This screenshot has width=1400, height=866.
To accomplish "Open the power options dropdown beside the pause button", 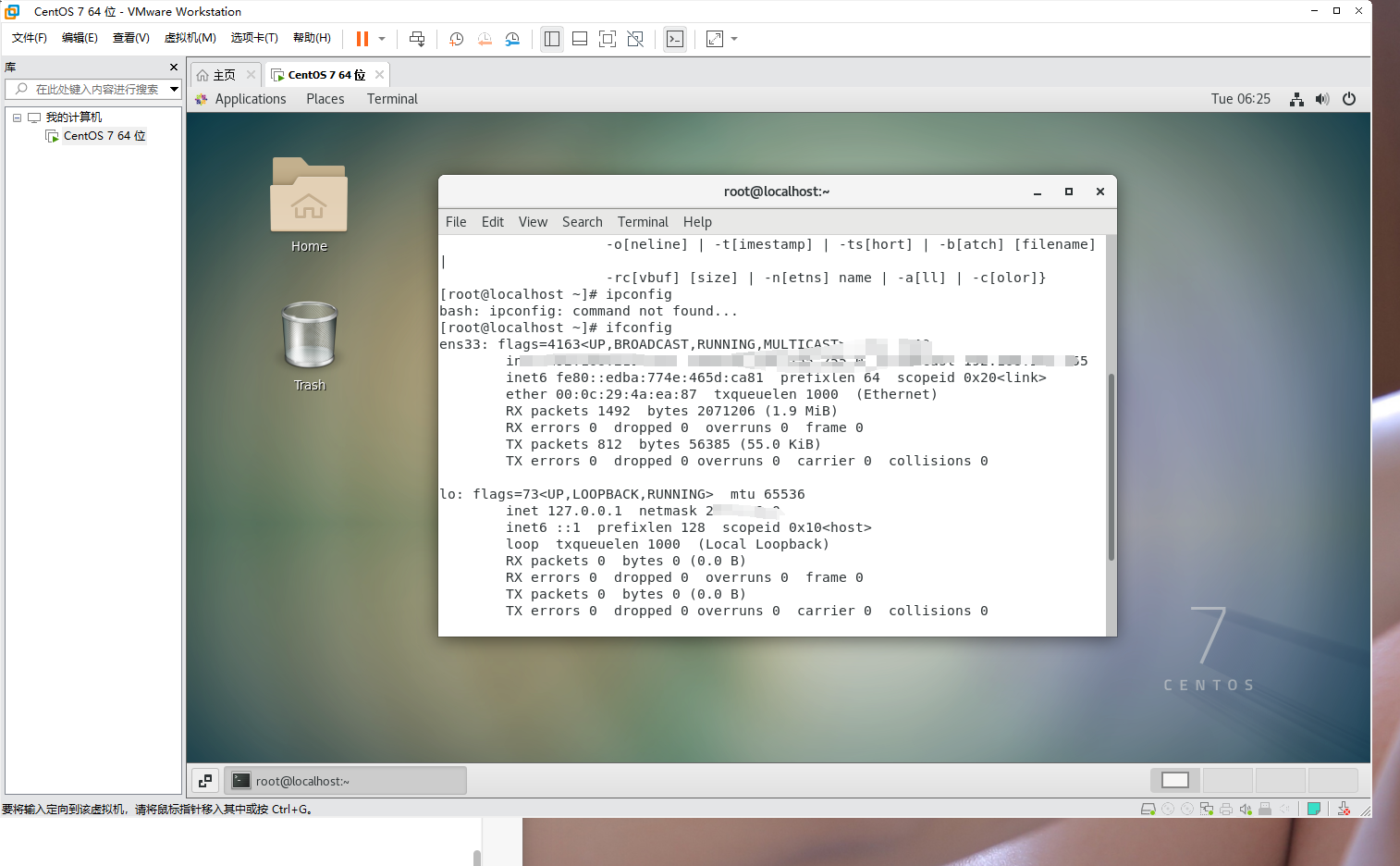I will click(382, 39).
